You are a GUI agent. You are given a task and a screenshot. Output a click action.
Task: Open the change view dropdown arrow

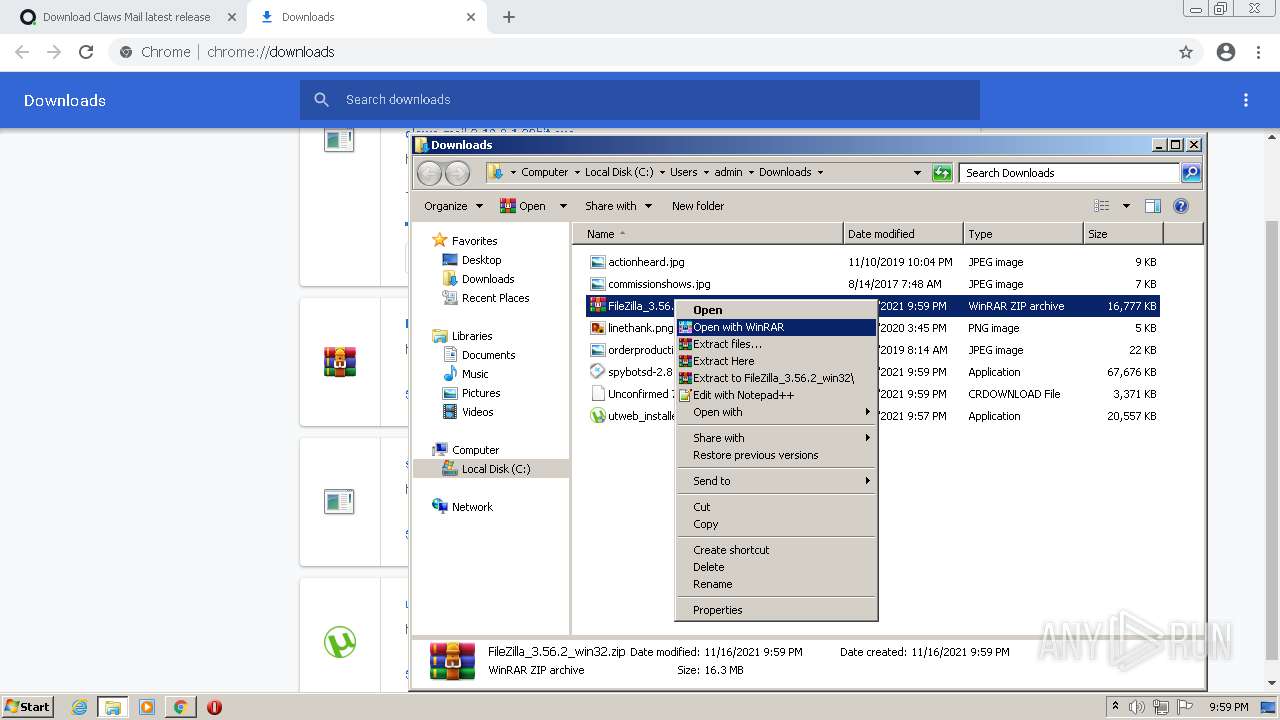tap(1126, 206)
